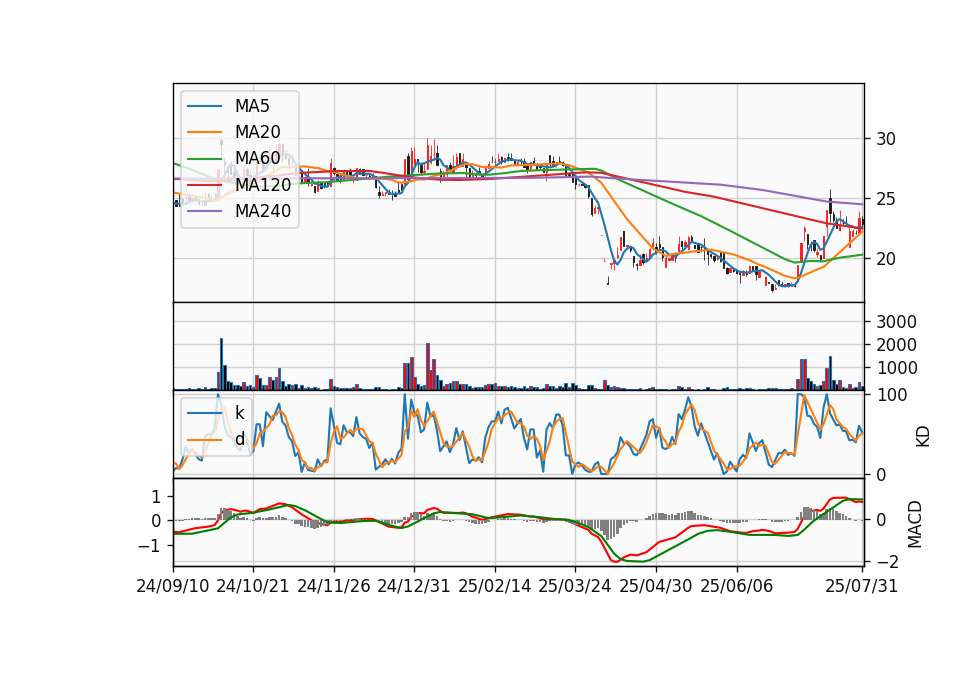This screenshot has width=960, height=690.
Task: Click the MACD axis title
Action: pyautogui.click(x=915, y=524)
